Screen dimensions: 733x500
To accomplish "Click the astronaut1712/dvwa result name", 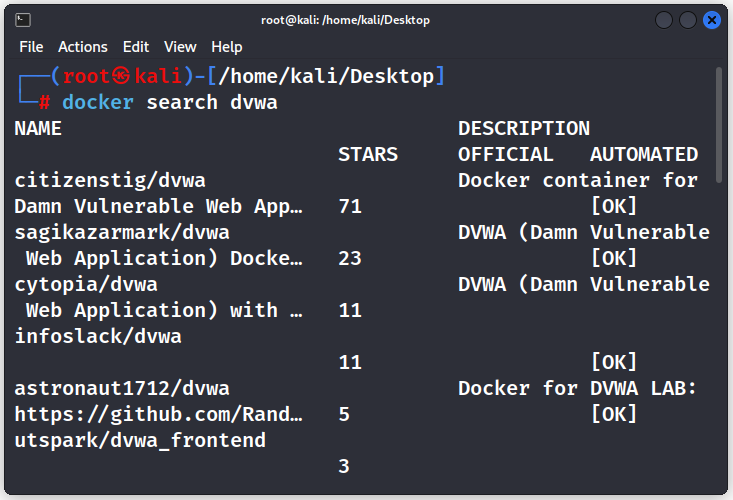I will pyautogui.click(x=122, y=388).
